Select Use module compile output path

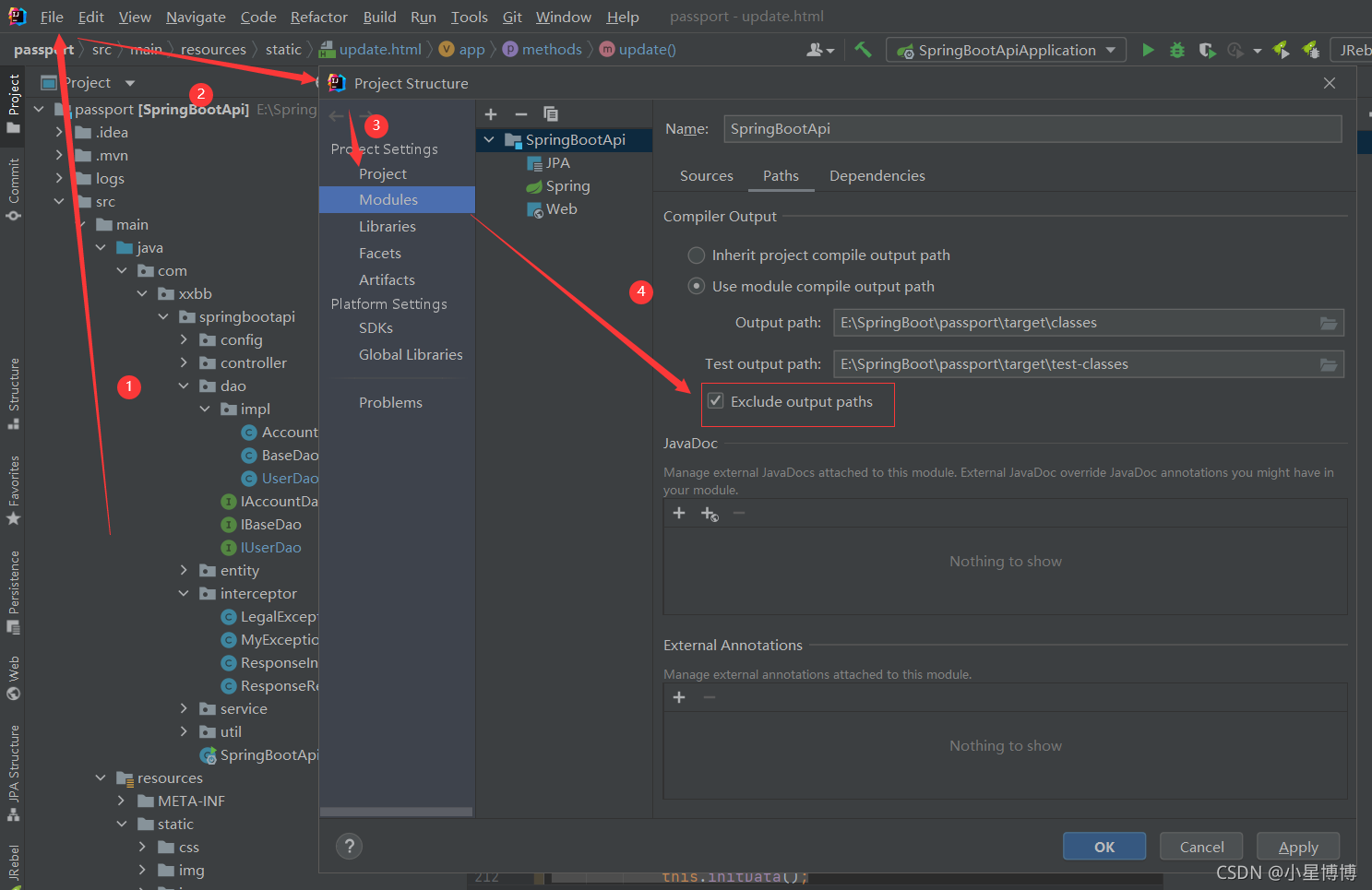[x=697, y=287]
